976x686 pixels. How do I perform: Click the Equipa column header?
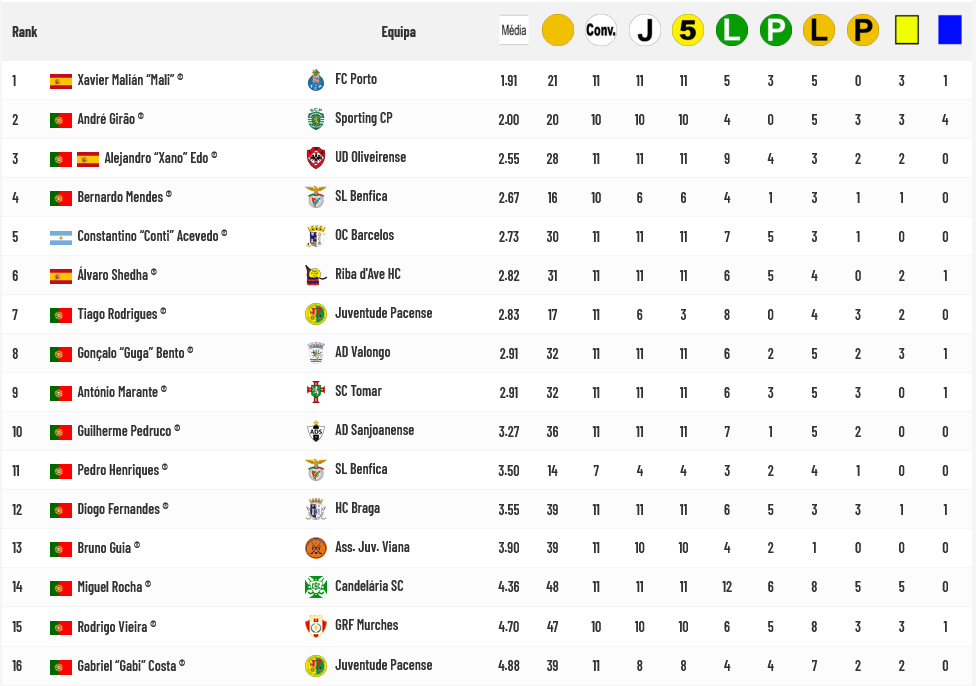click(x=398, y=32)
